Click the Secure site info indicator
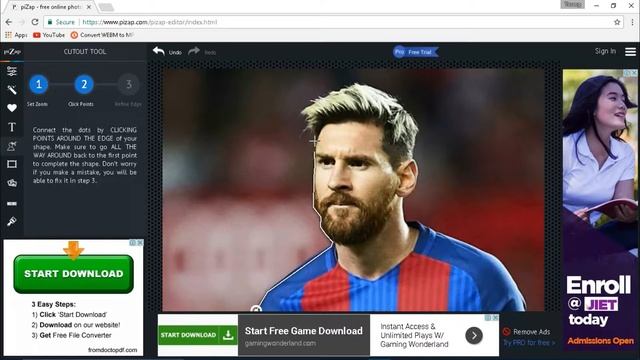Screen dimensions: 640x360 [61, 22]
